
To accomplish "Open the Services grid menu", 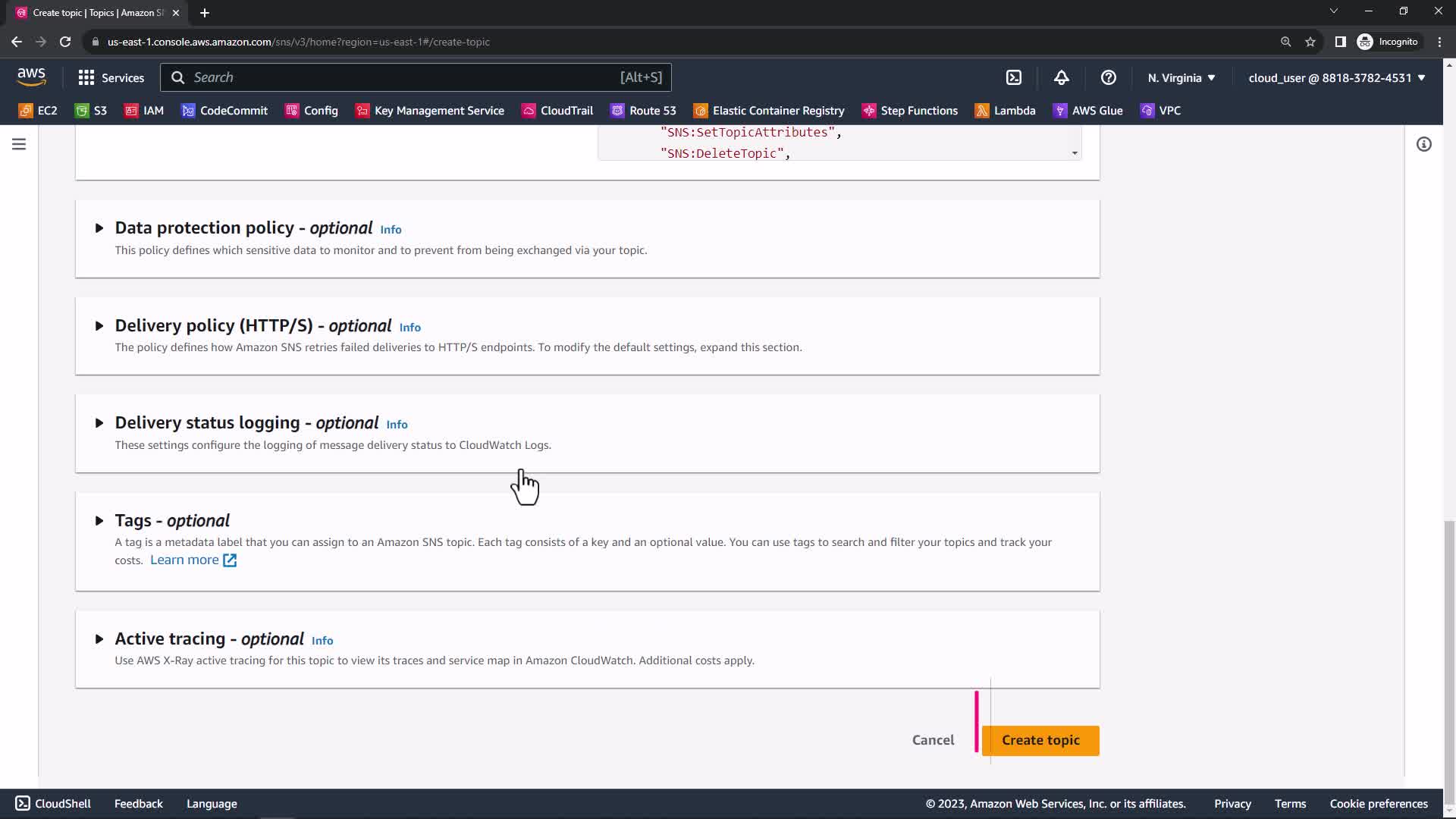I will pos(111,77).
